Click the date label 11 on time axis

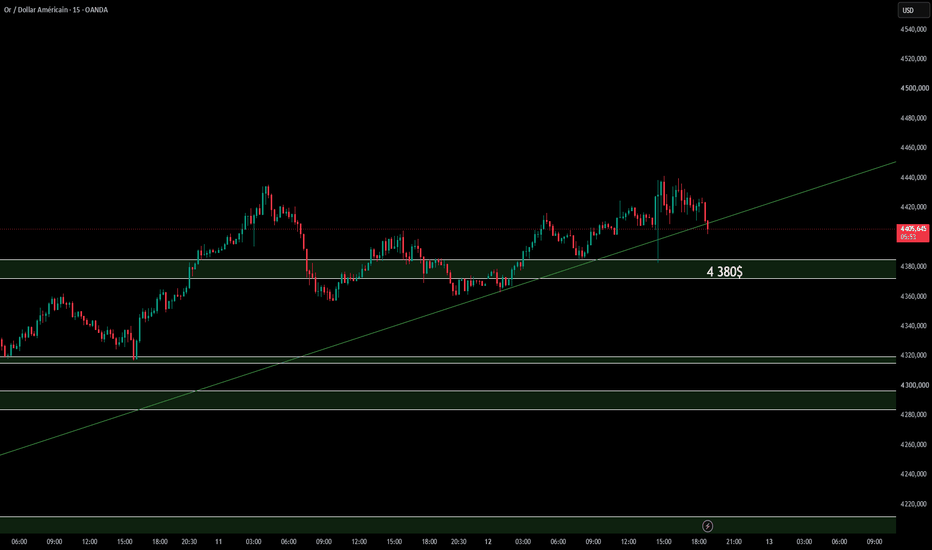[218, 542]
